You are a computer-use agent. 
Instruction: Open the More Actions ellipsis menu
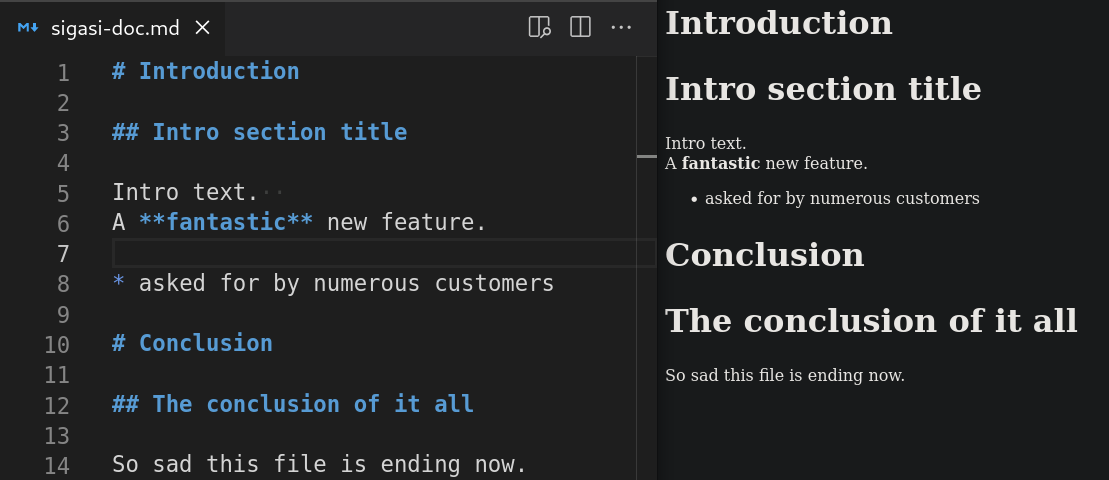[x=621, y=27]
